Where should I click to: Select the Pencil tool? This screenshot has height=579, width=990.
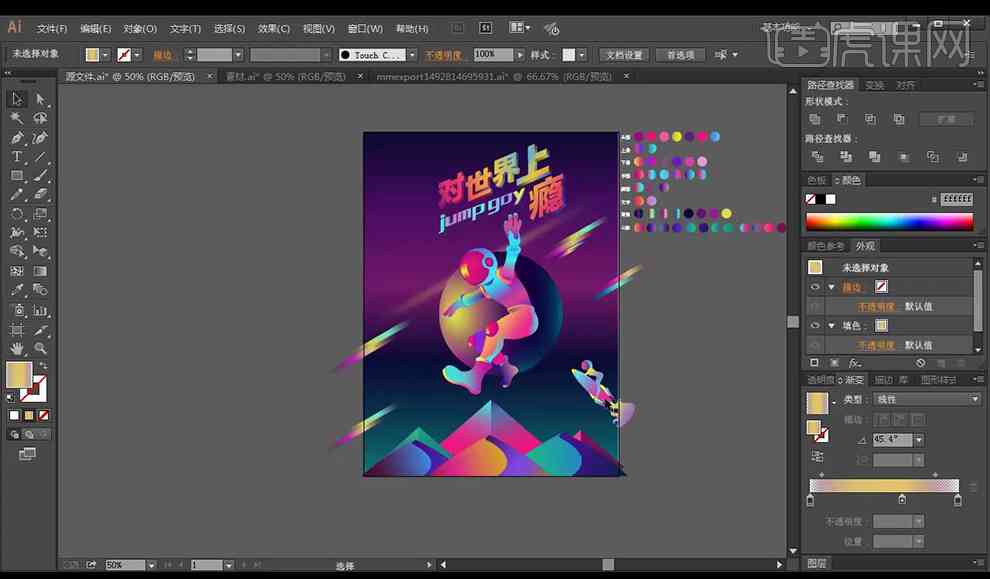coord(17,194)
